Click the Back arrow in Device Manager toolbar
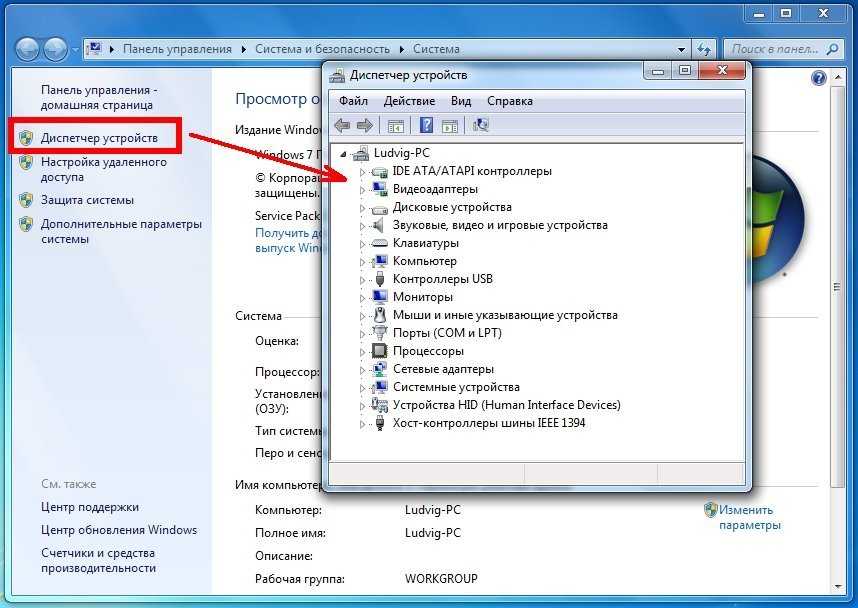 (343, 126)
